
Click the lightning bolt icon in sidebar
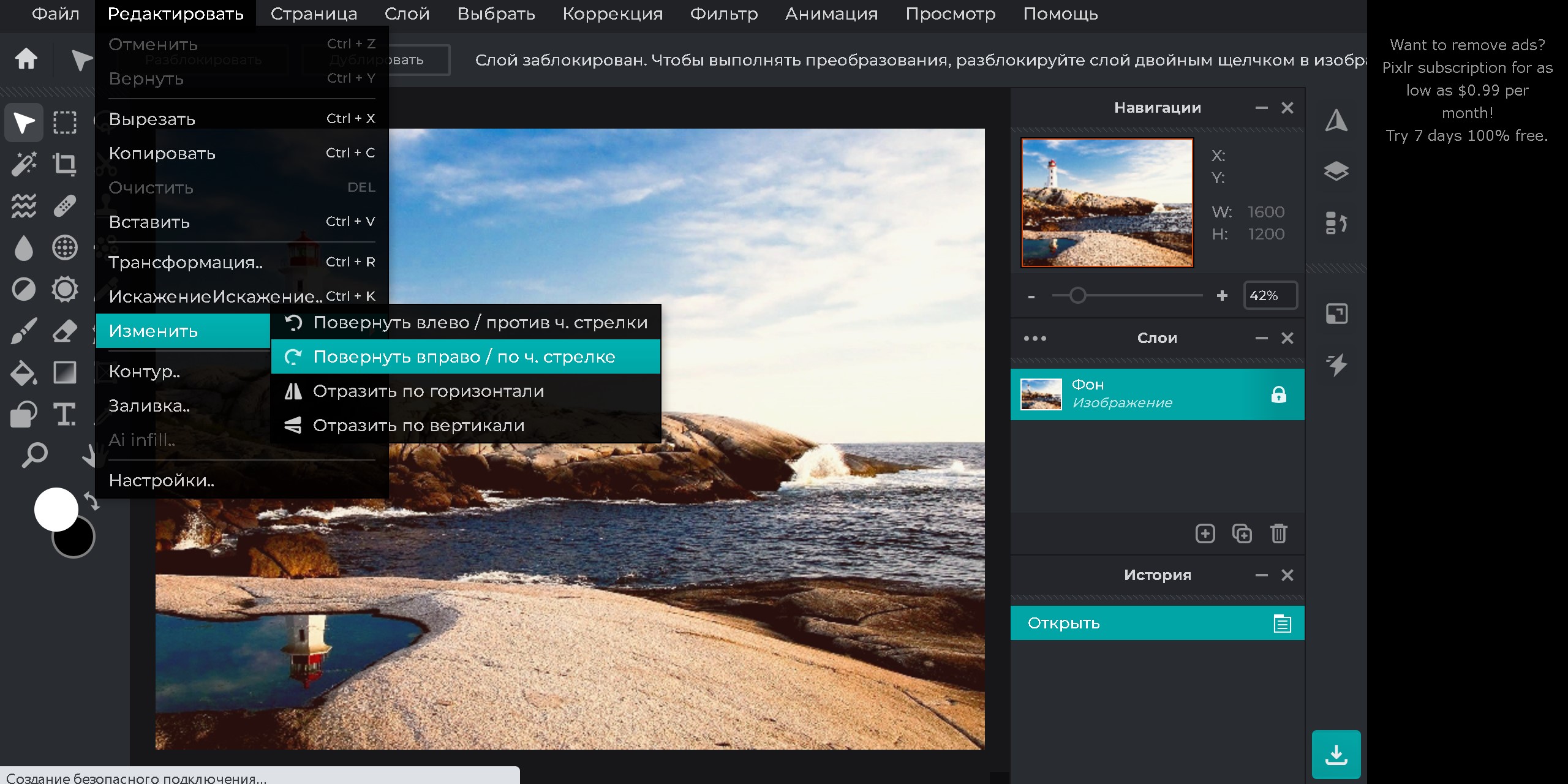[x=1336, y=365]
